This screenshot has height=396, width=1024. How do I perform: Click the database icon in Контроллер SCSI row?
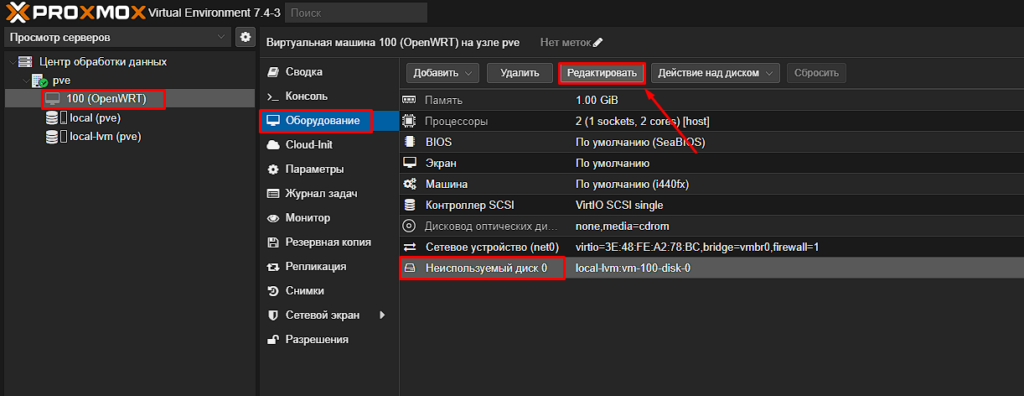point(409,205)
